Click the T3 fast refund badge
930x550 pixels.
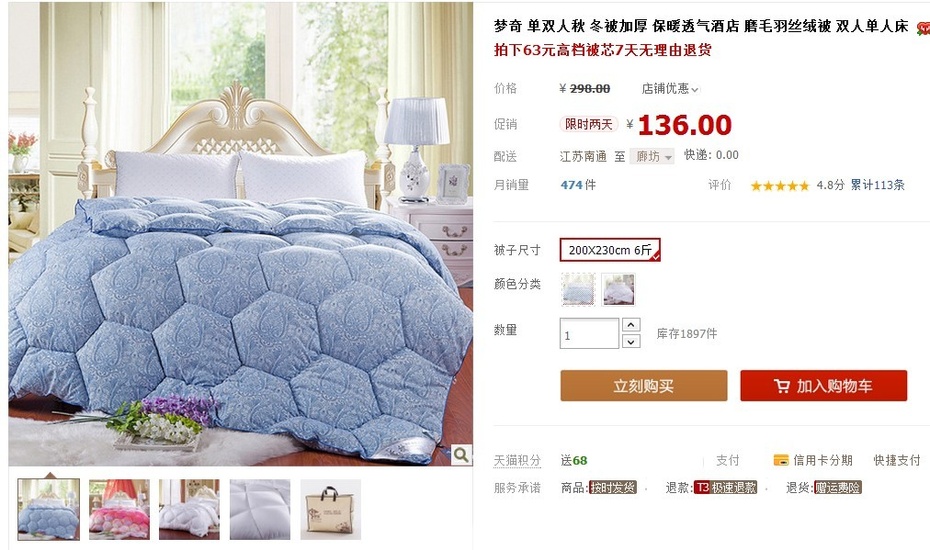click(x=725, y=488)
